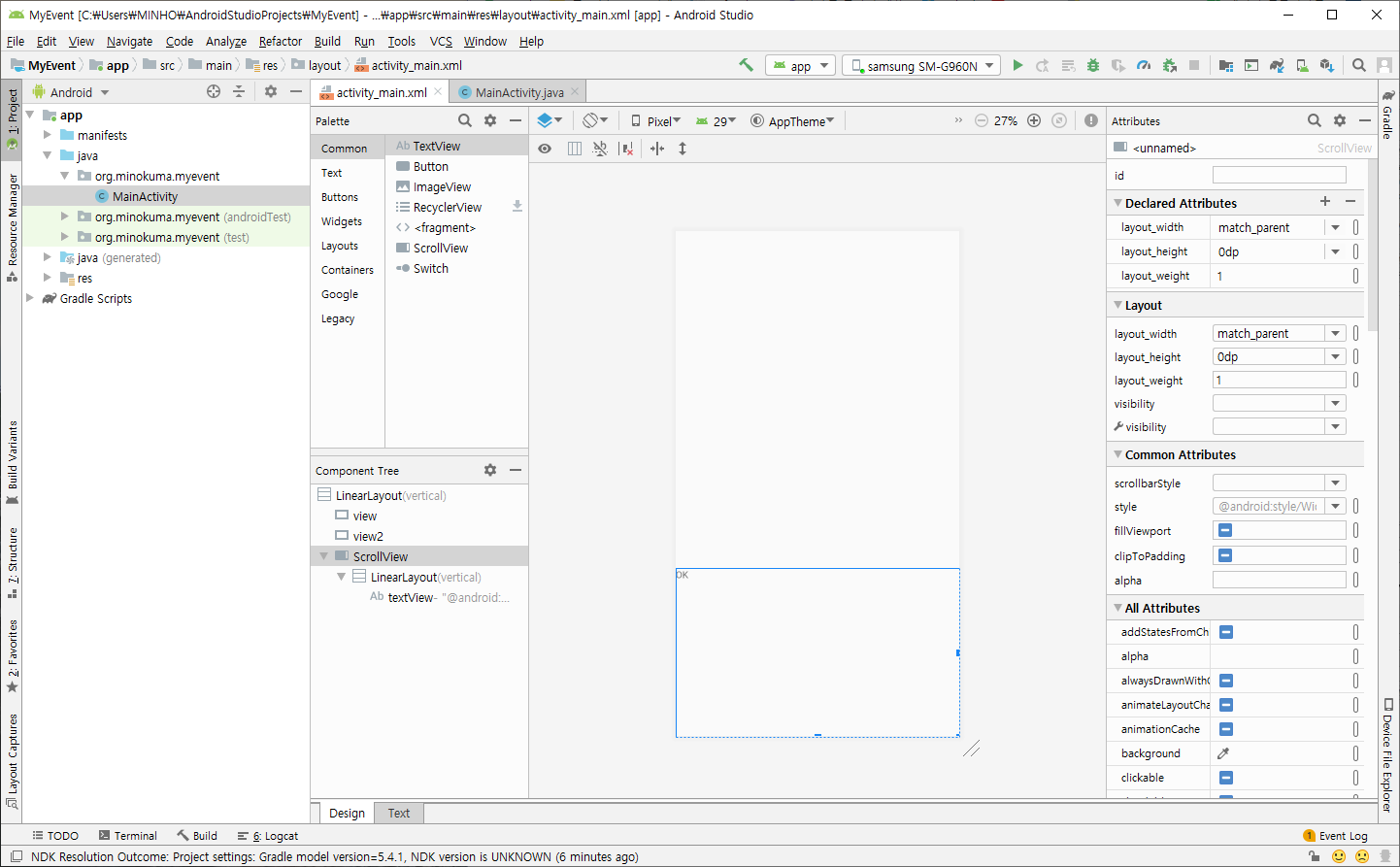Collapse ScrollView in Component Tree
Viewport: 1400px width, 867px height.
pyautogui.click(x=324, y=556)
